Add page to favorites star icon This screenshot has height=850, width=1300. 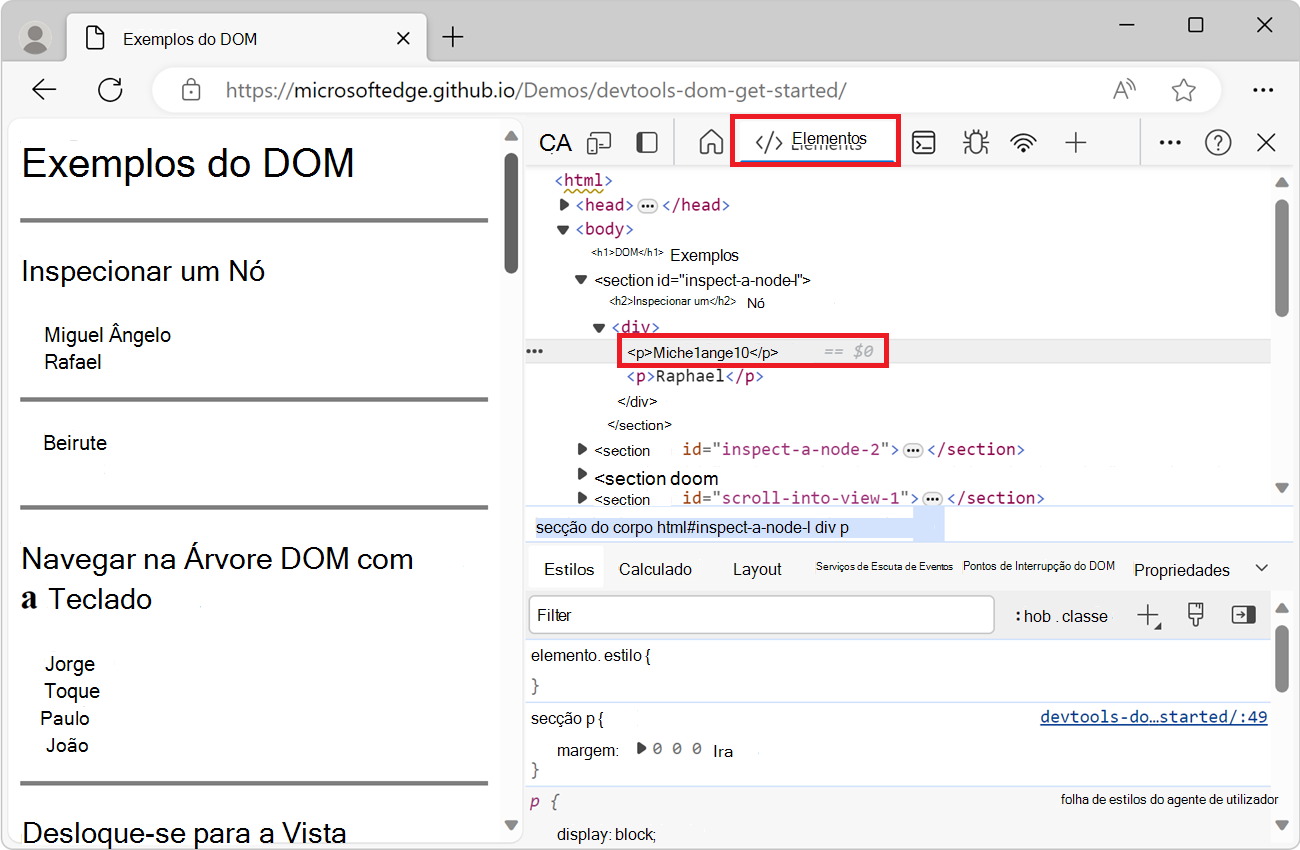[x=1184, y=90]
